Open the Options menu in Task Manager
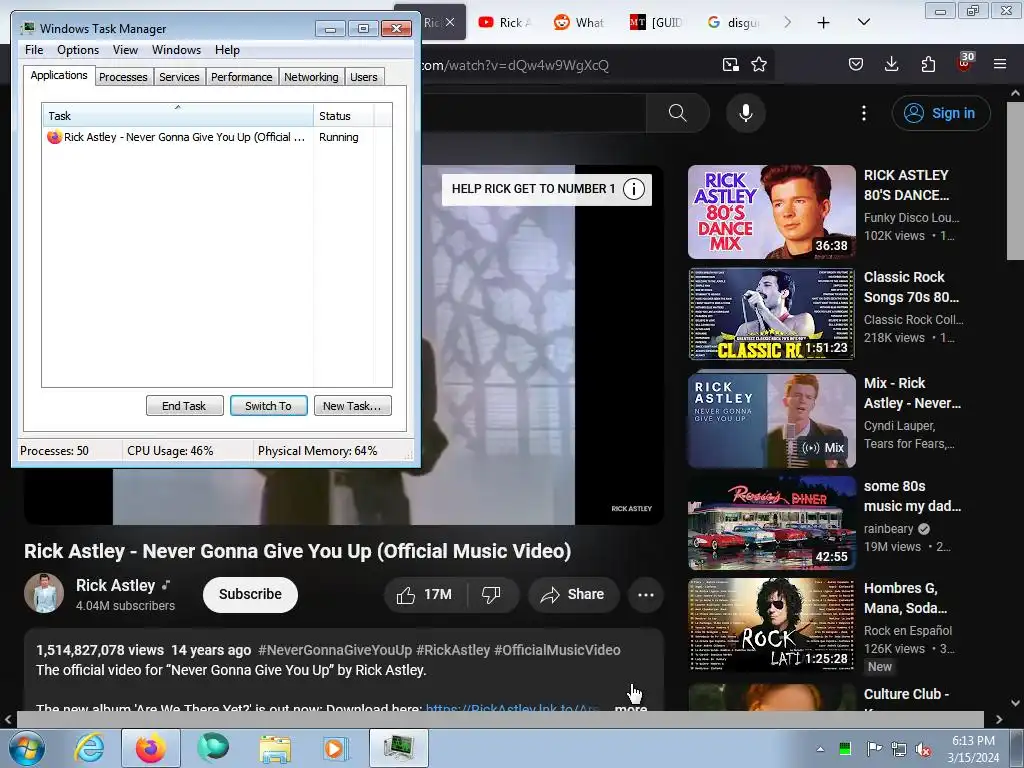The image size is (1024, 768). 78,50
